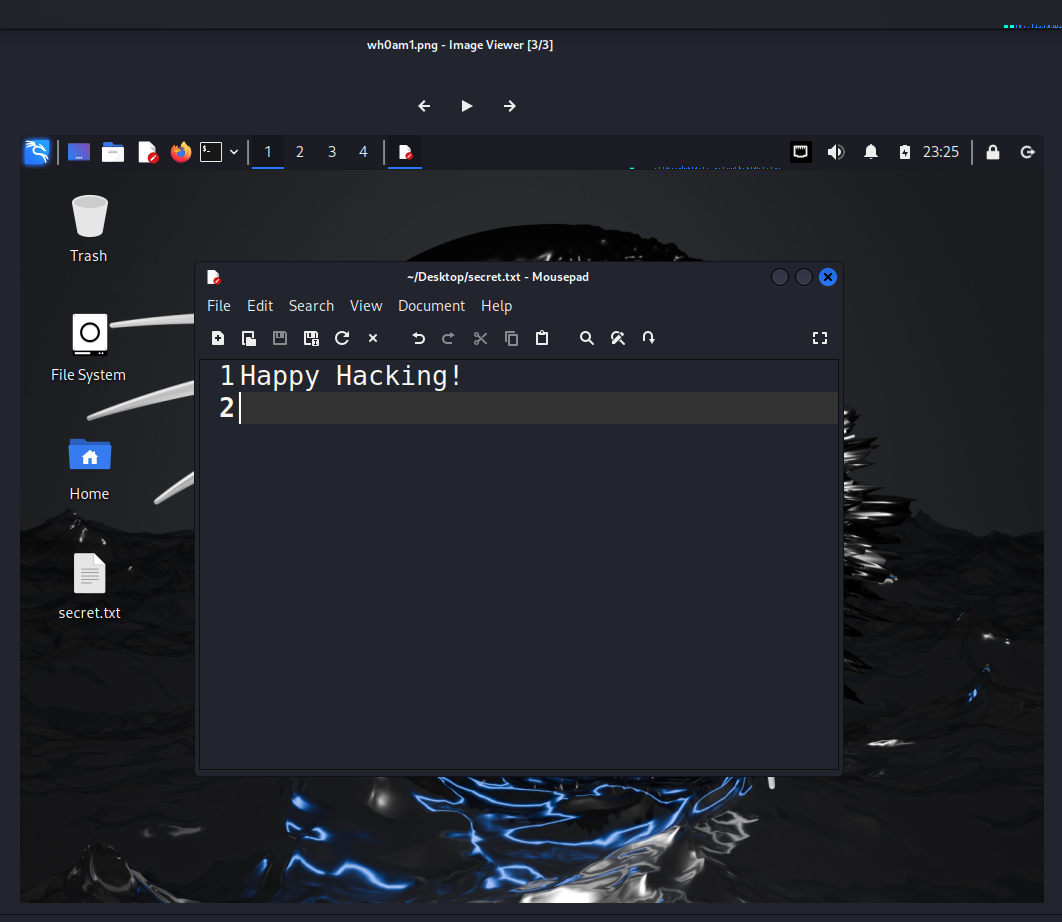This screenshot has width=1062, height=922.
Task: Go to previous image in Image Viewer
Action: pos(424,106)
